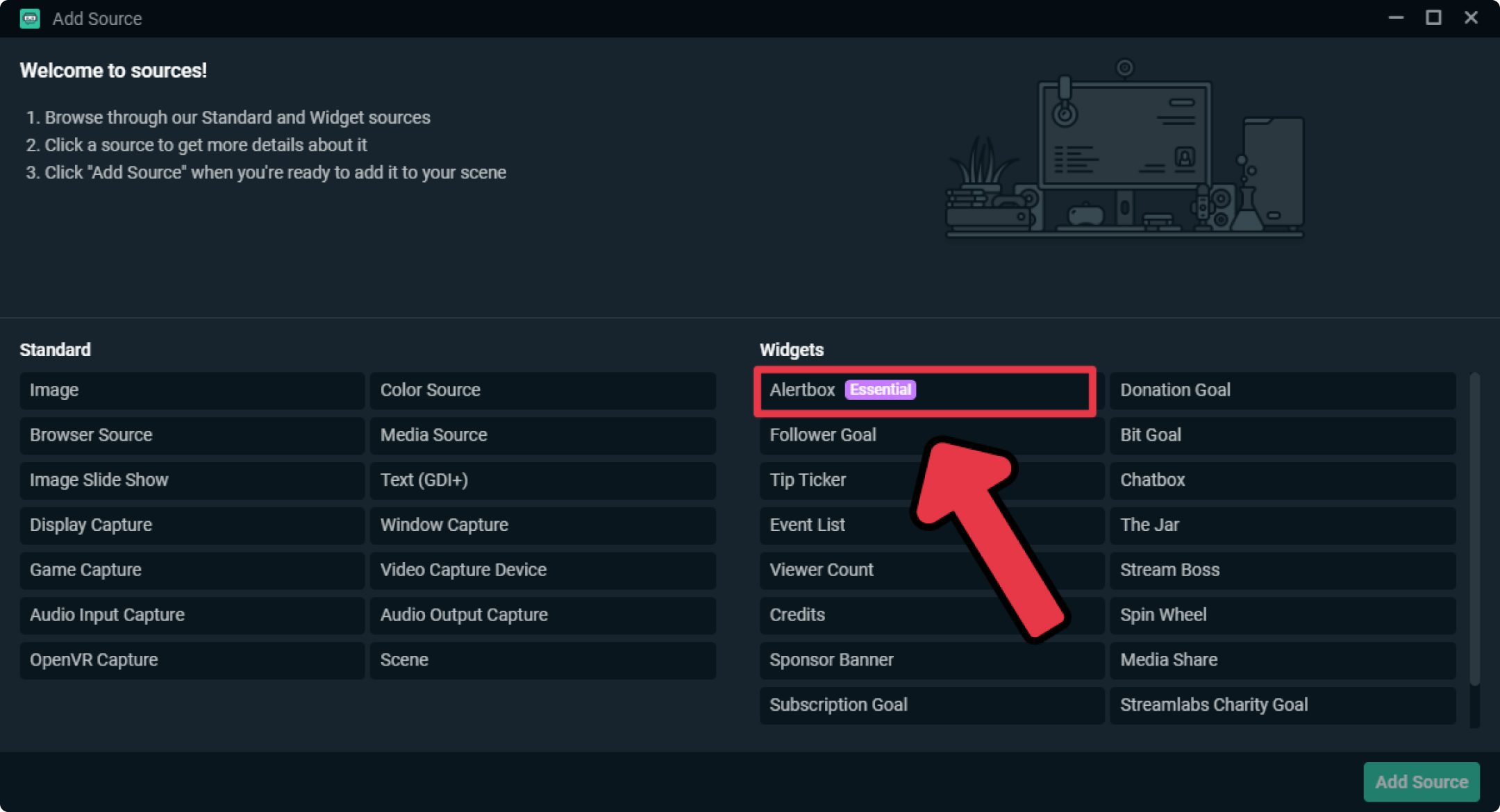
Task: Select the Subscription Goal widget
Action: click(839, 704)
